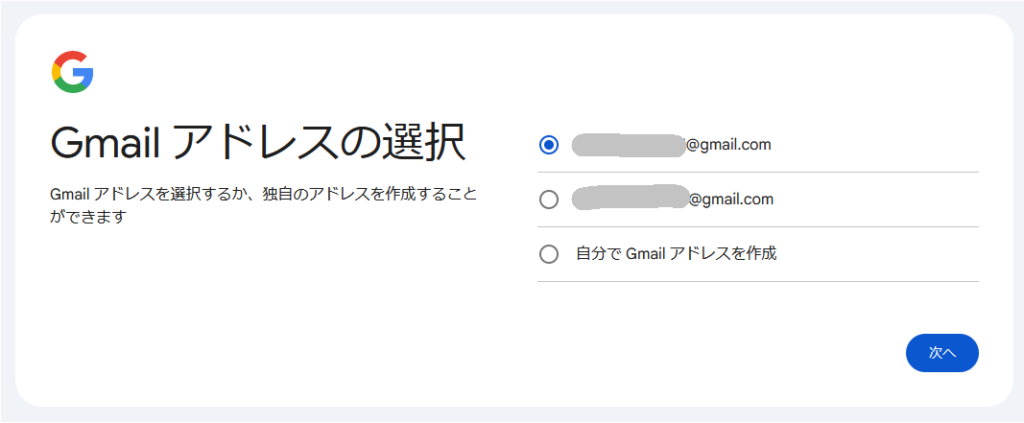This screenshot has width=1024, height=423.
Task: Click the second option's @gmail.com text
Action: pos(731,199)
